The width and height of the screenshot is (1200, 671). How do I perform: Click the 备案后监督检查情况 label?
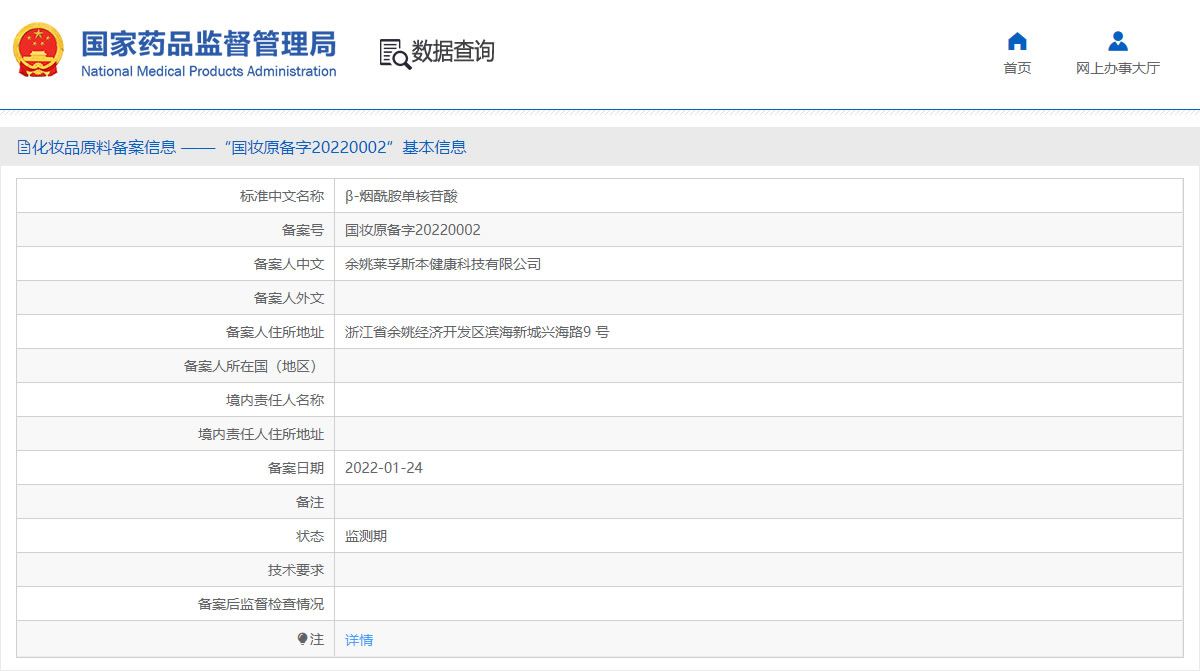coord(261,604)
